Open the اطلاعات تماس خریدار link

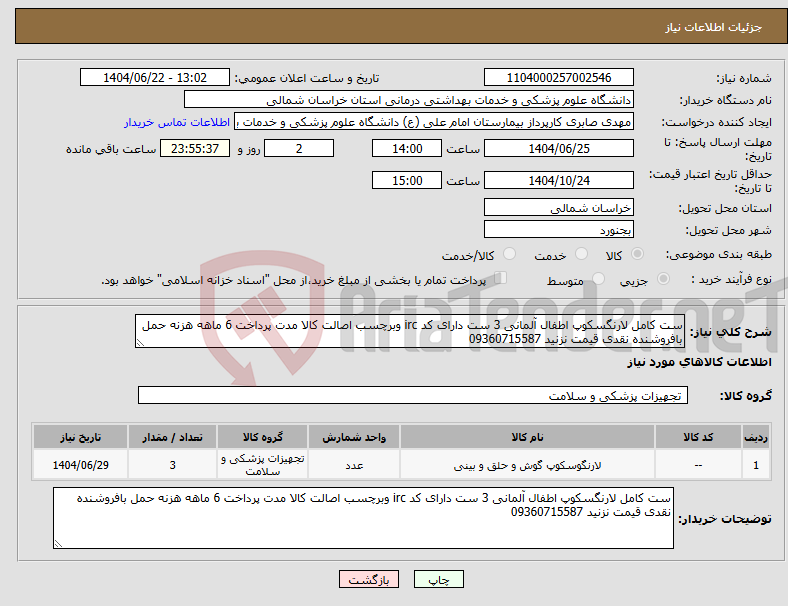(177, 122)
